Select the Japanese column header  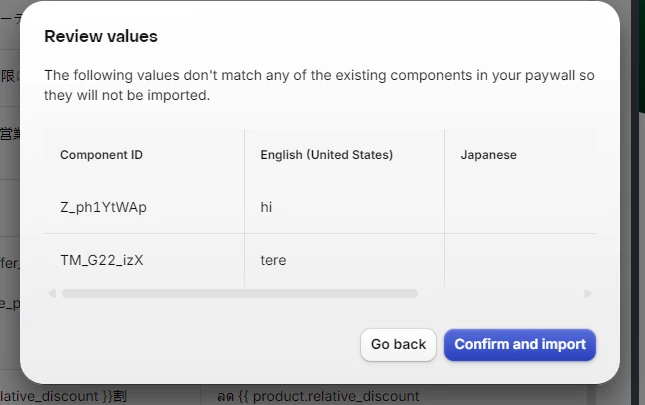488,155
